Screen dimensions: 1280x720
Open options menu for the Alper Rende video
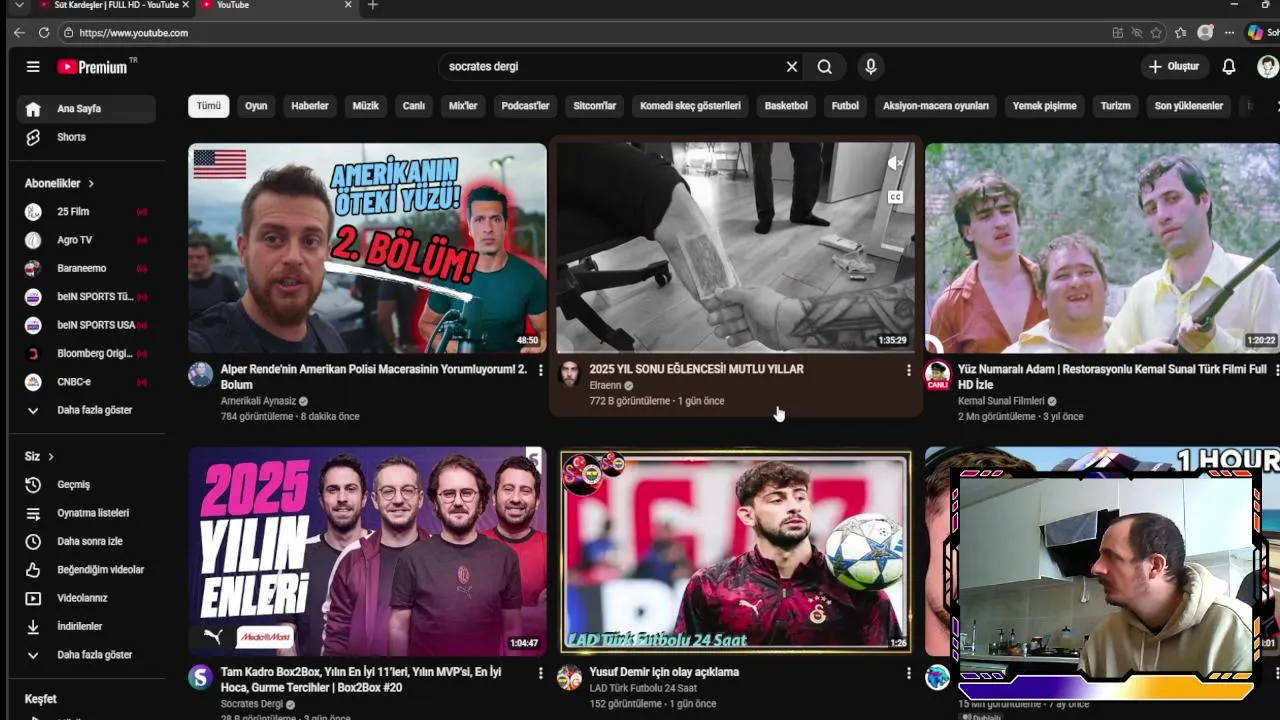[540, 370]
